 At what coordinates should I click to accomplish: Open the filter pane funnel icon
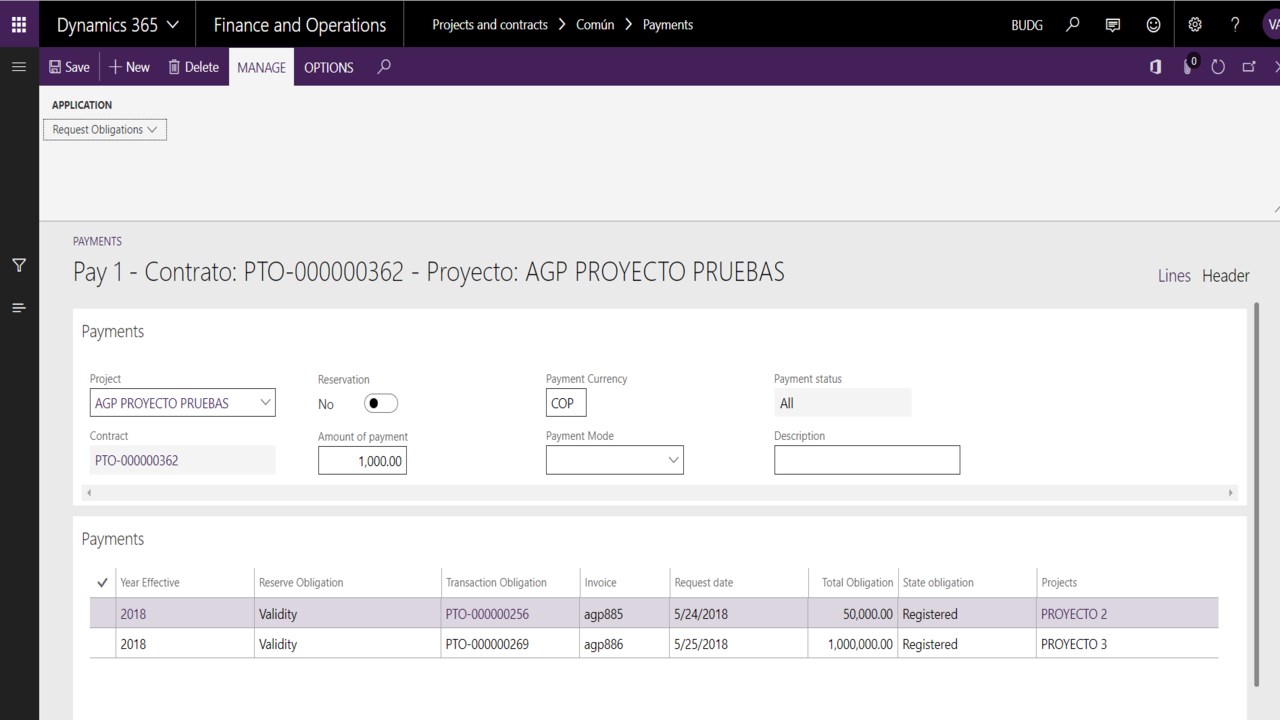click(18, 265)
